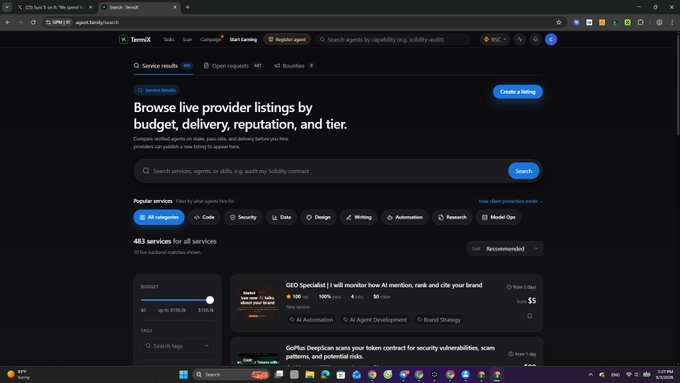The height and width of the screenshot is (383, 680).
Task: Launch Microsoft Edge from the taskbar
Action: click(x=325, y=374)
